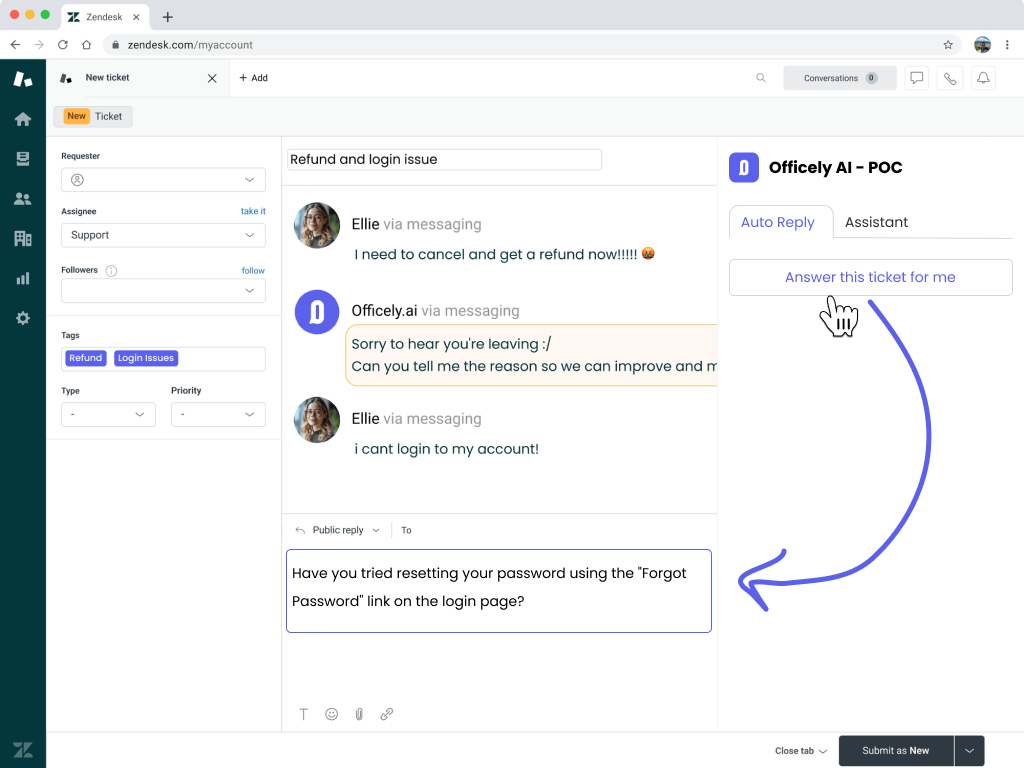Open Customers icon in left sidebar
This screenshot has height=768, width=1024.
[x=22, y=198]
